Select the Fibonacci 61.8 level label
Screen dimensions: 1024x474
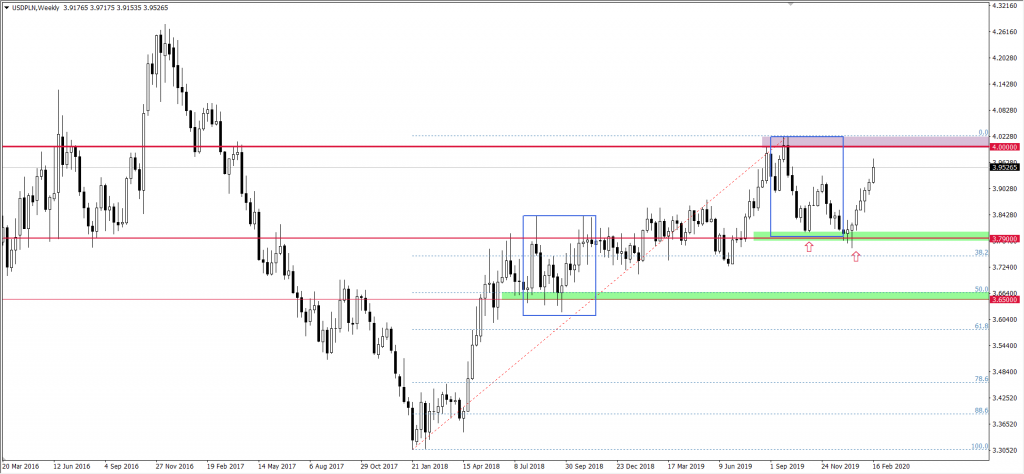pos(981,326)
